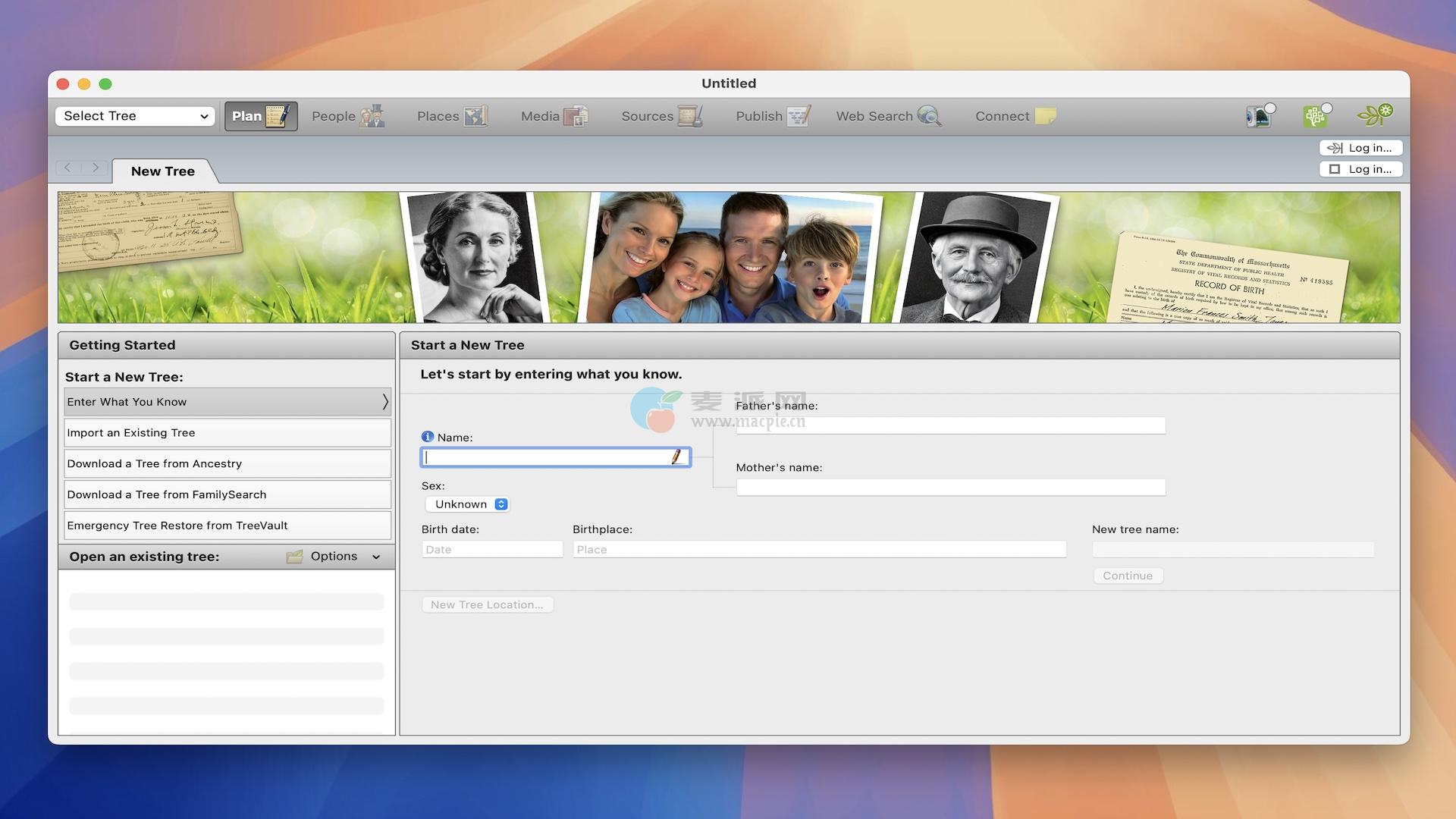Open the Media workspace

click(554, 116)
